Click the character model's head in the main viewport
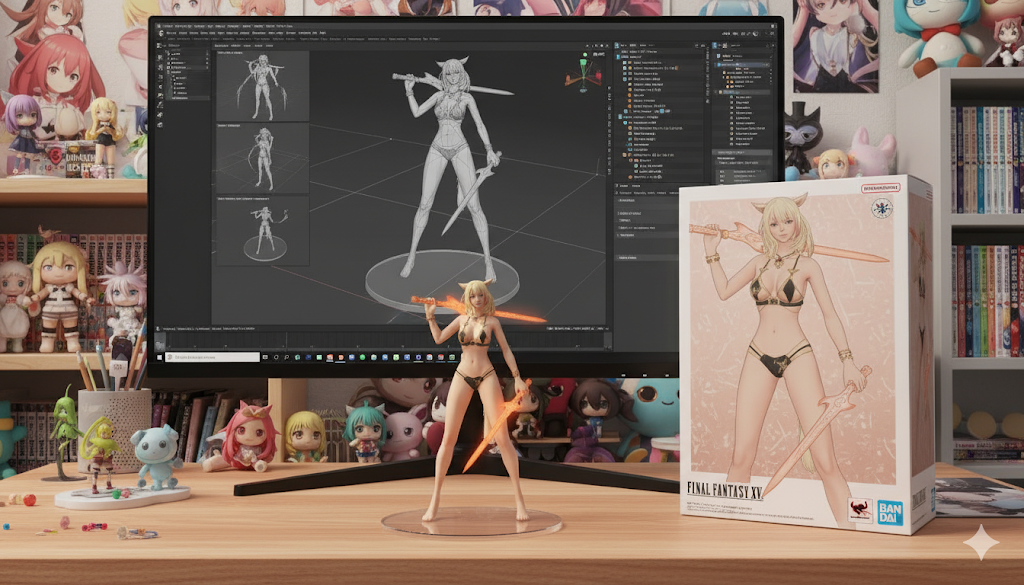The width and height of the screenshot is (1024, 585). (x=454, y=74)
